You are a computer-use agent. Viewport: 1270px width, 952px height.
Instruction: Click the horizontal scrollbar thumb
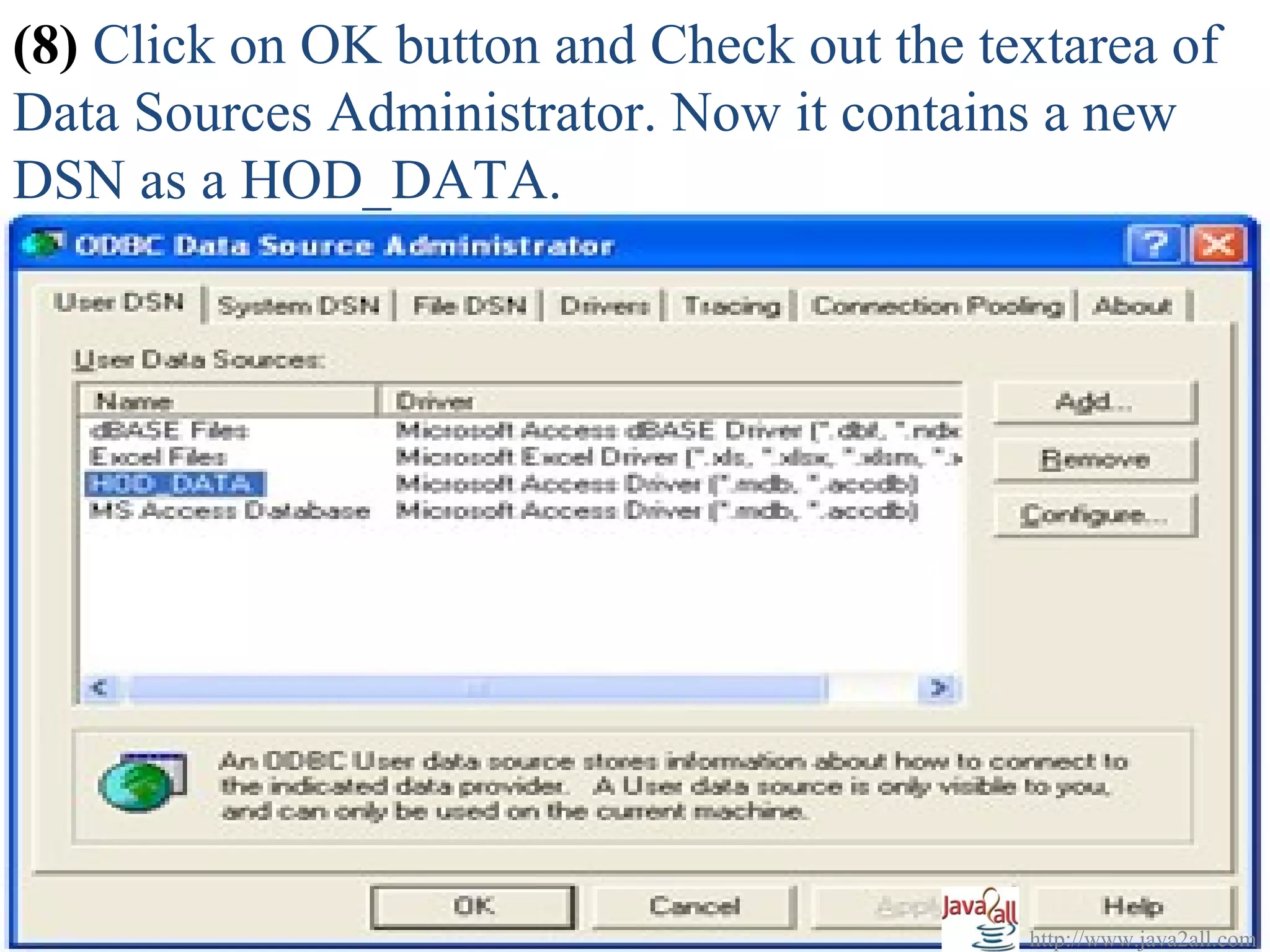click(x=477, y=688)
